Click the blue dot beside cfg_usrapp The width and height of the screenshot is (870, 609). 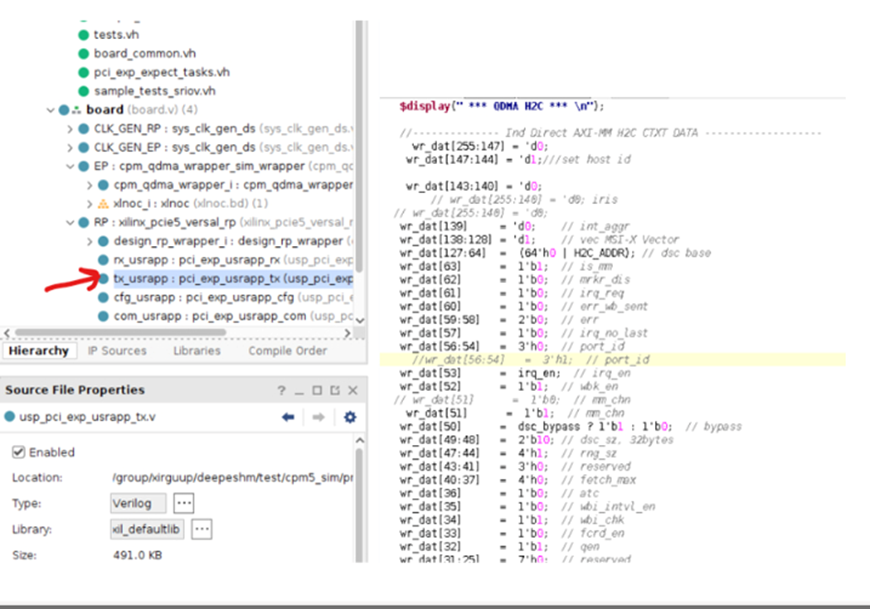[103, 297]
